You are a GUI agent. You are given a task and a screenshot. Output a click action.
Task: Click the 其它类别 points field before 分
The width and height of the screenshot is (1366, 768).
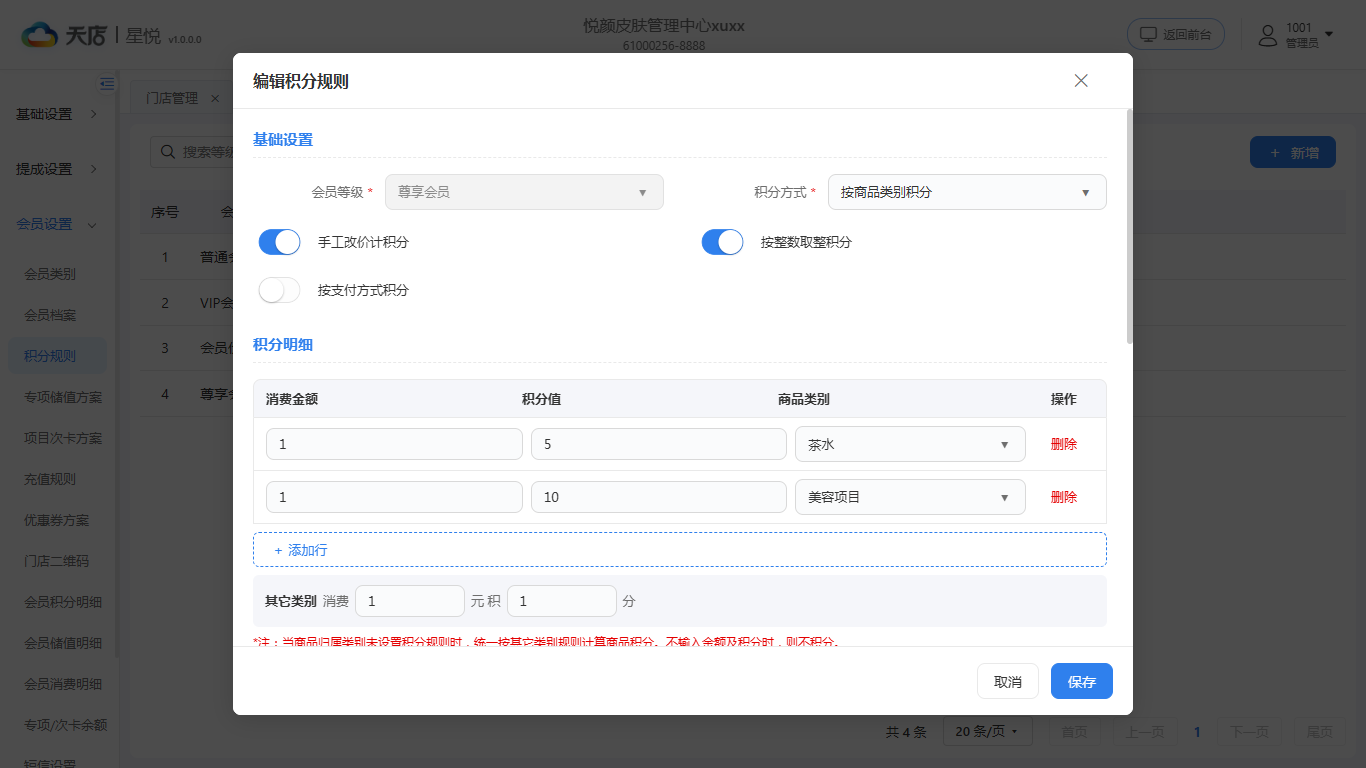pos(562,601)
